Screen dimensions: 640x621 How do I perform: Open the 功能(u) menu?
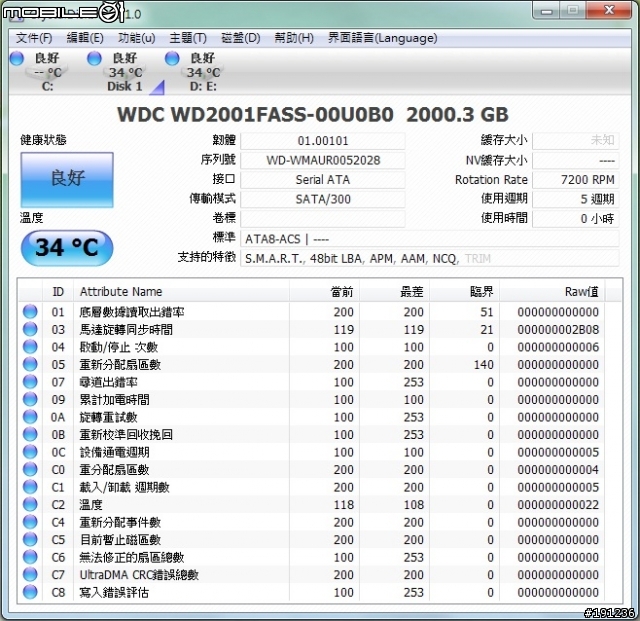tap(136, 38)
